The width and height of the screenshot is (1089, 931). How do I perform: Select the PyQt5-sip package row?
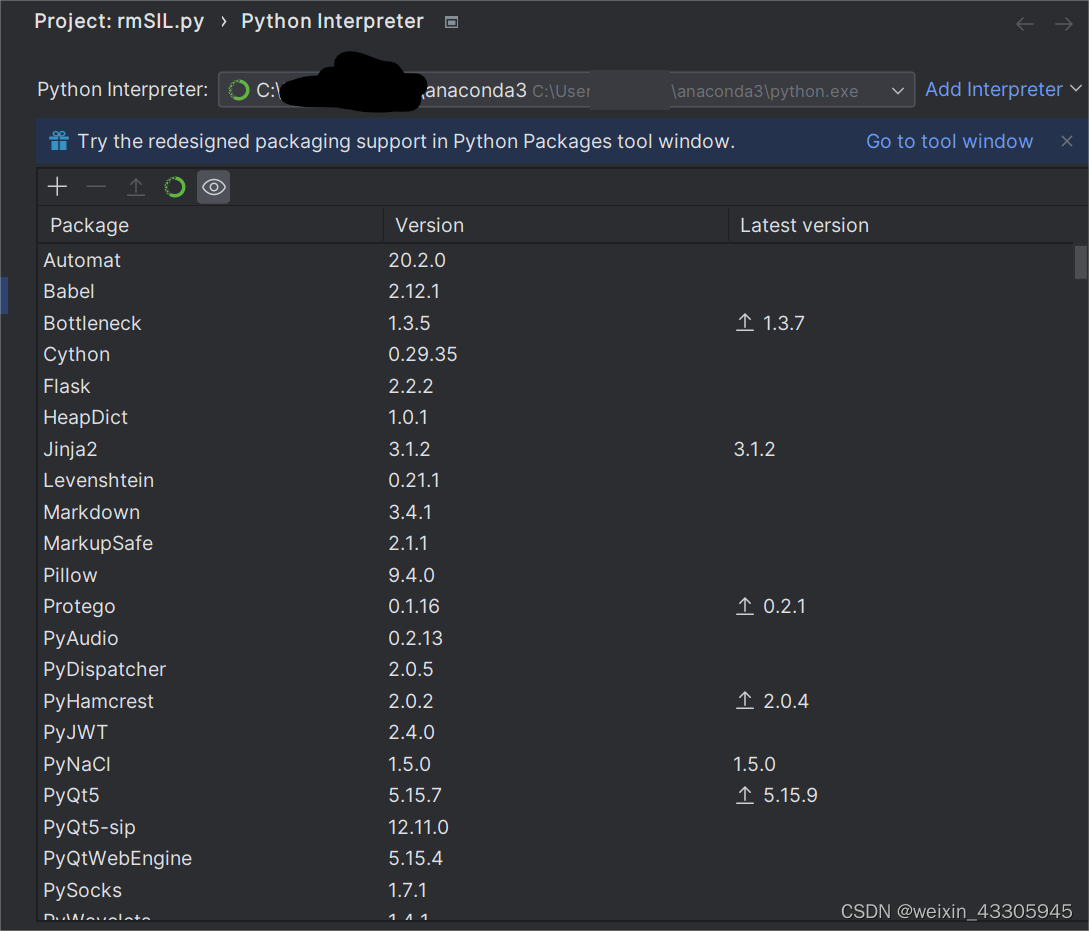[555, 828]
